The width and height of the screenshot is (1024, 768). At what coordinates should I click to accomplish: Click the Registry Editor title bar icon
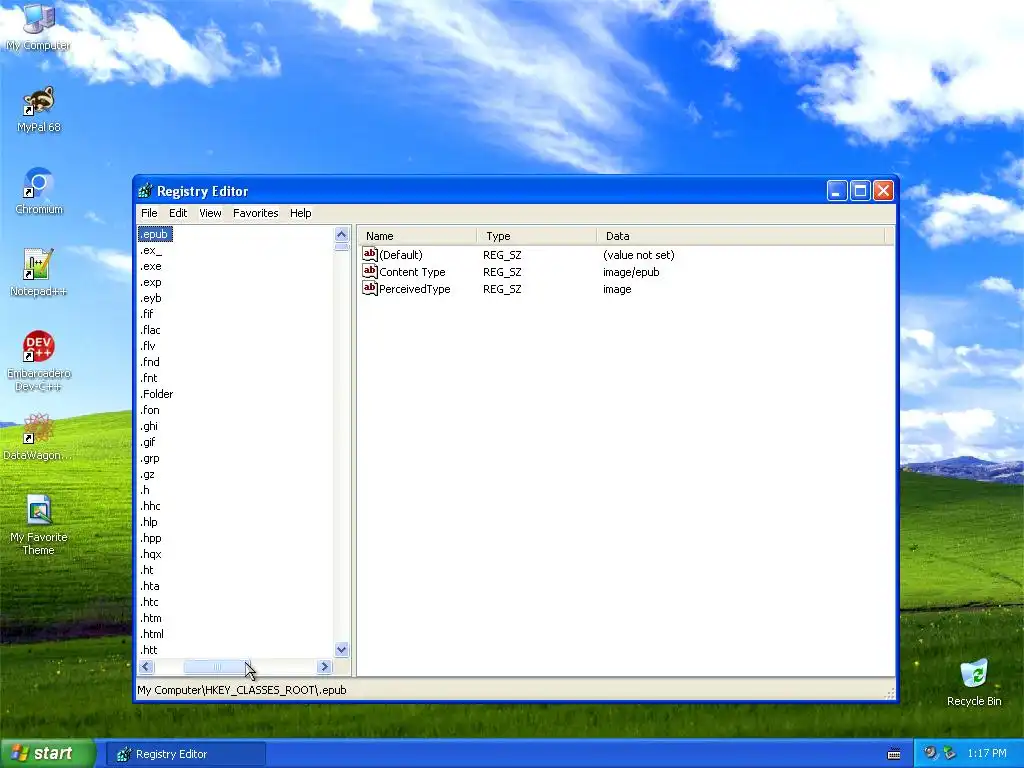point(145,191)
